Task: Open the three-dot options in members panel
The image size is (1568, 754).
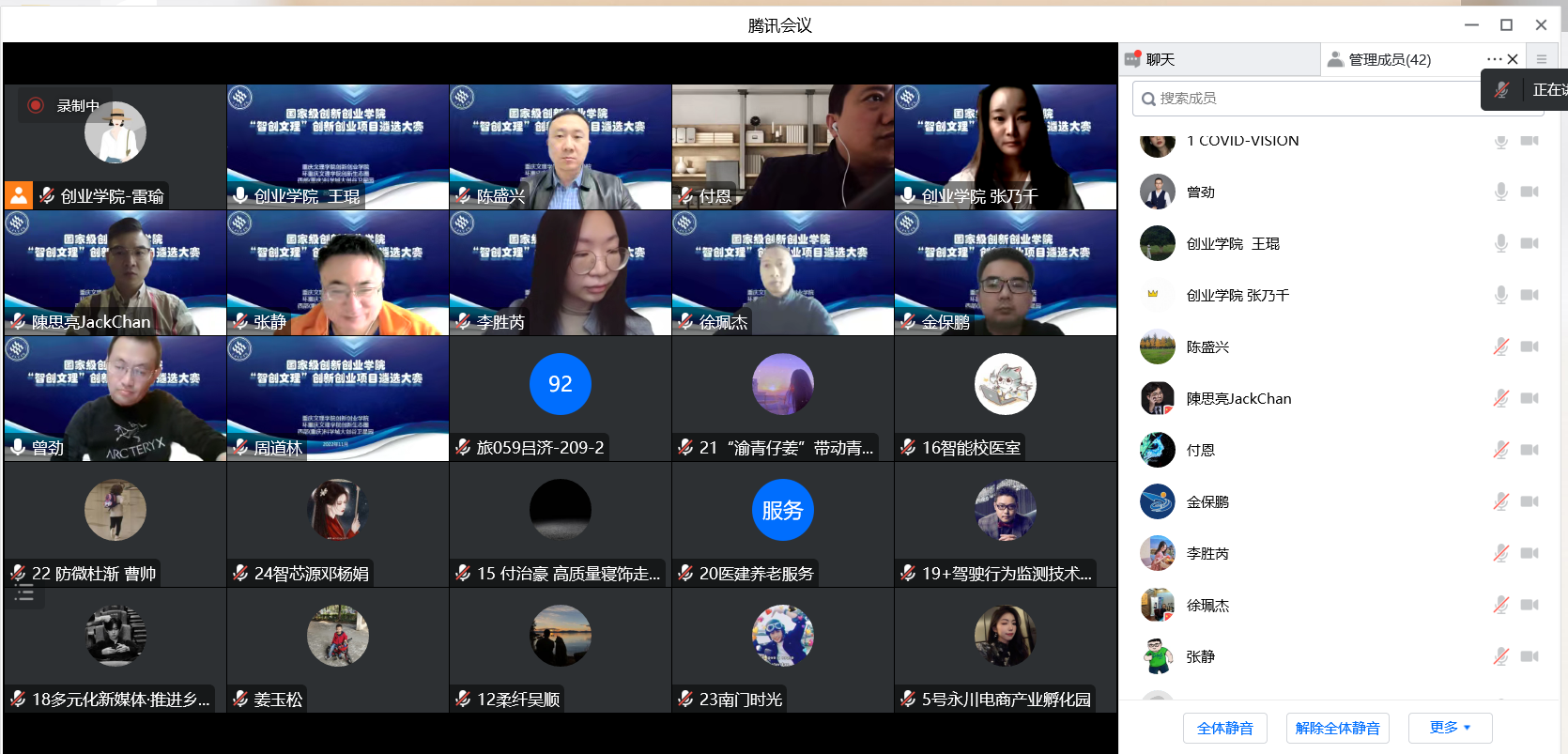Action: click(1494, 59)
